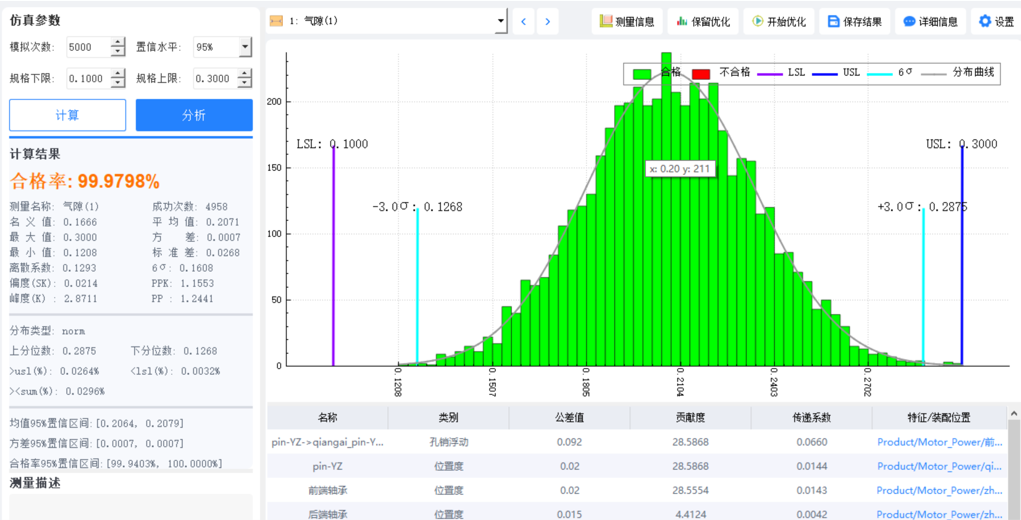1021x520 pixels.
Task: Click the 计算 calculate button
Action: (x=67, y=115)
